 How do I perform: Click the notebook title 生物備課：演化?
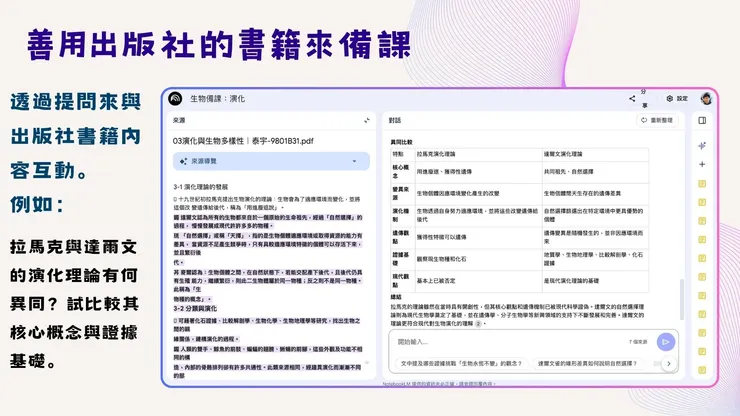(217, 99)
